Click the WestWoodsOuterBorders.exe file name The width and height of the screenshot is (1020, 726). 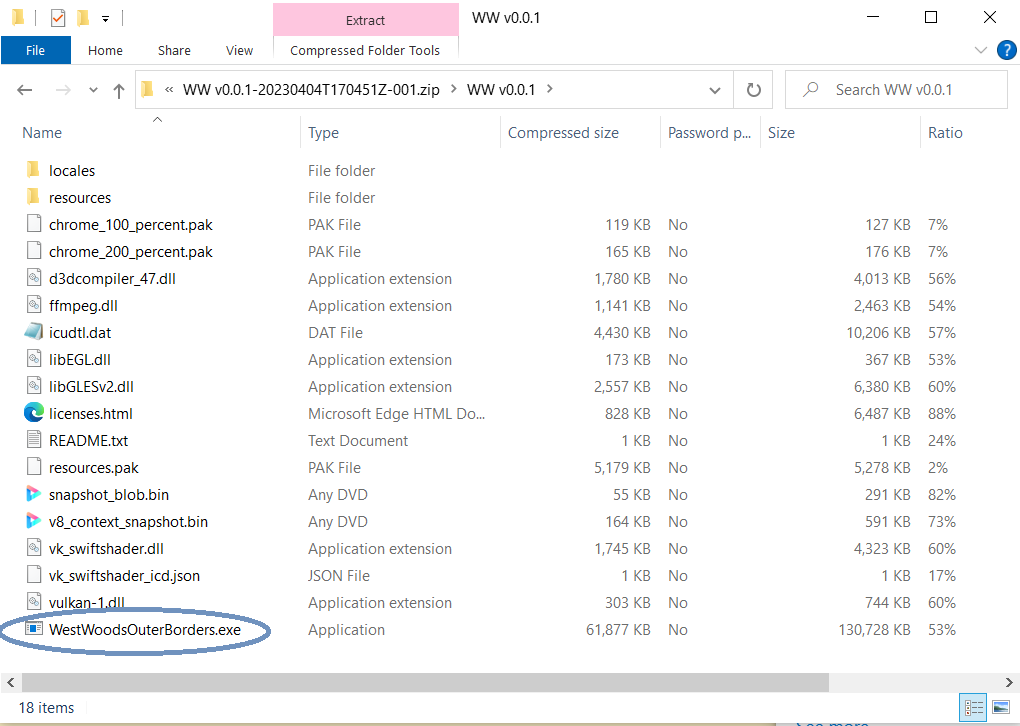[x=144, y=630]
